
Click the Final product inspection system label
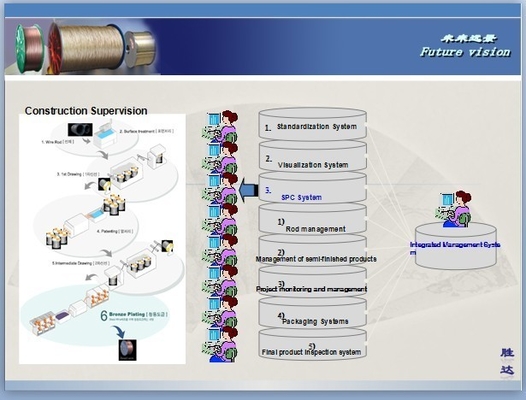311,352
